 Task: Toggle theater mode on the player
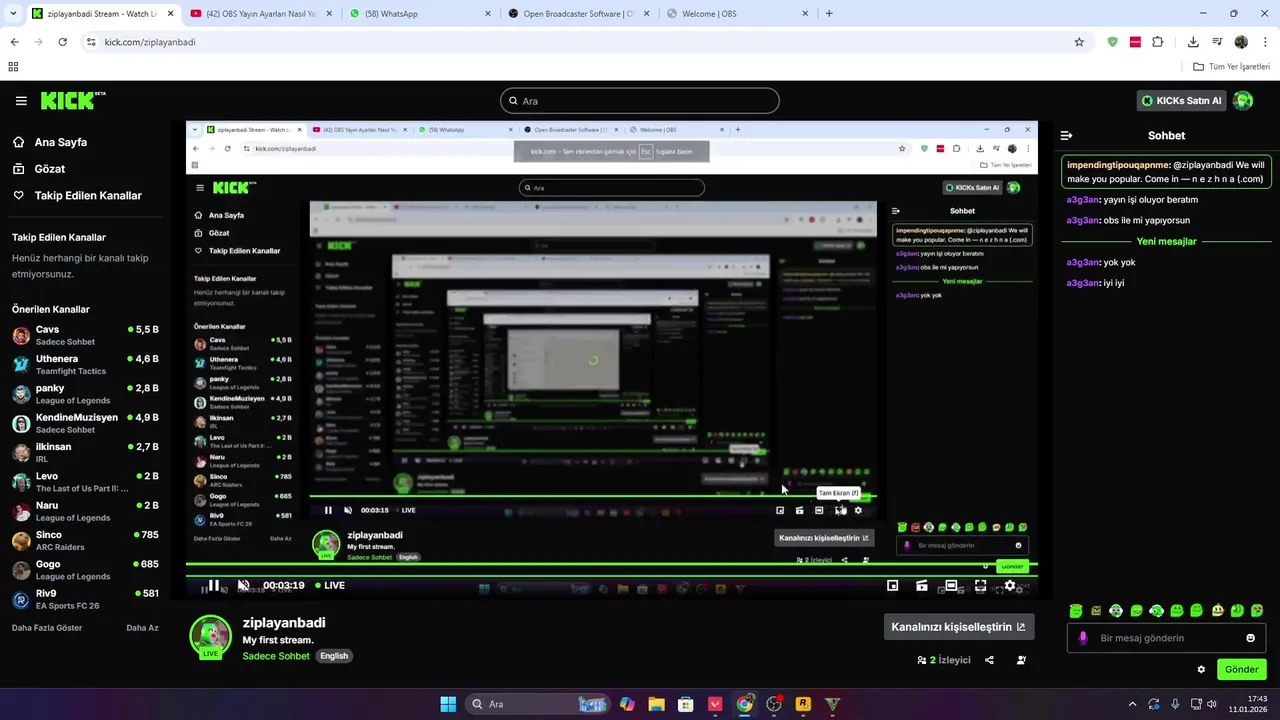[951, 586]
